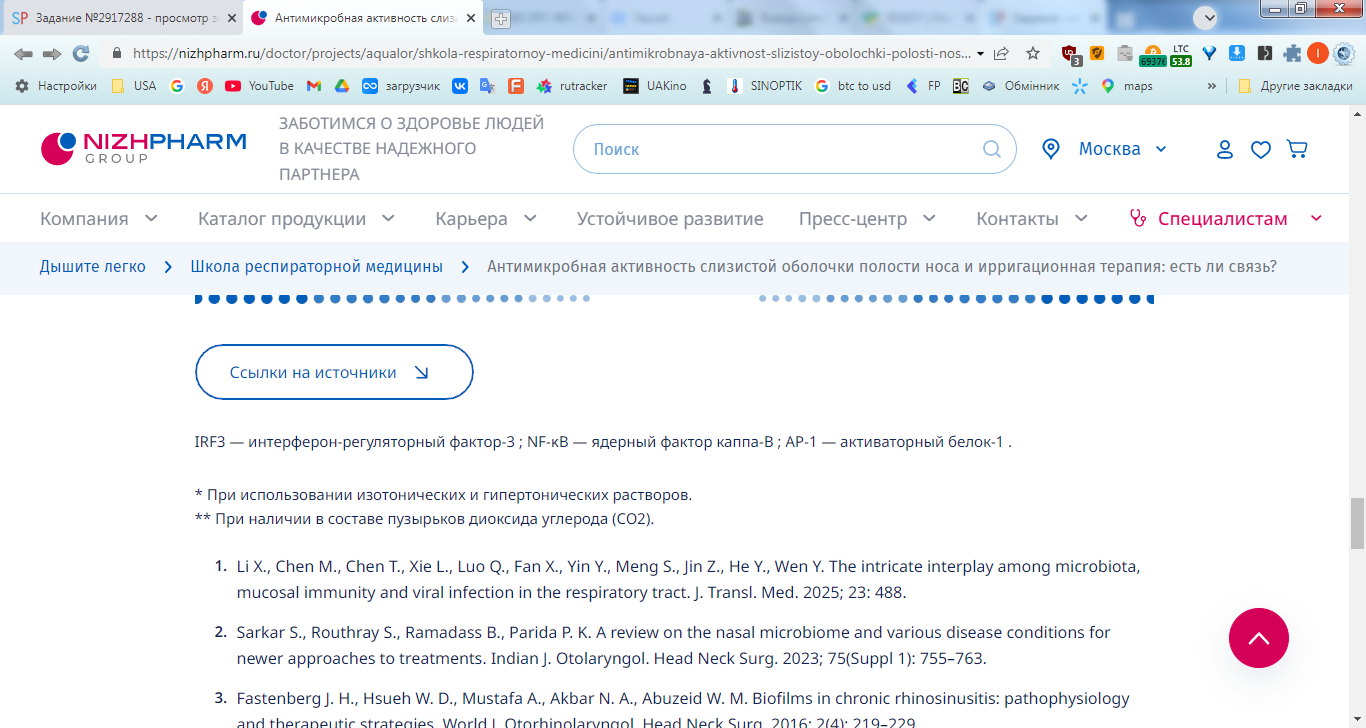Click the Bitcoin price extension icon
Screen dimensions: 1366x728
pos(1153,54)
